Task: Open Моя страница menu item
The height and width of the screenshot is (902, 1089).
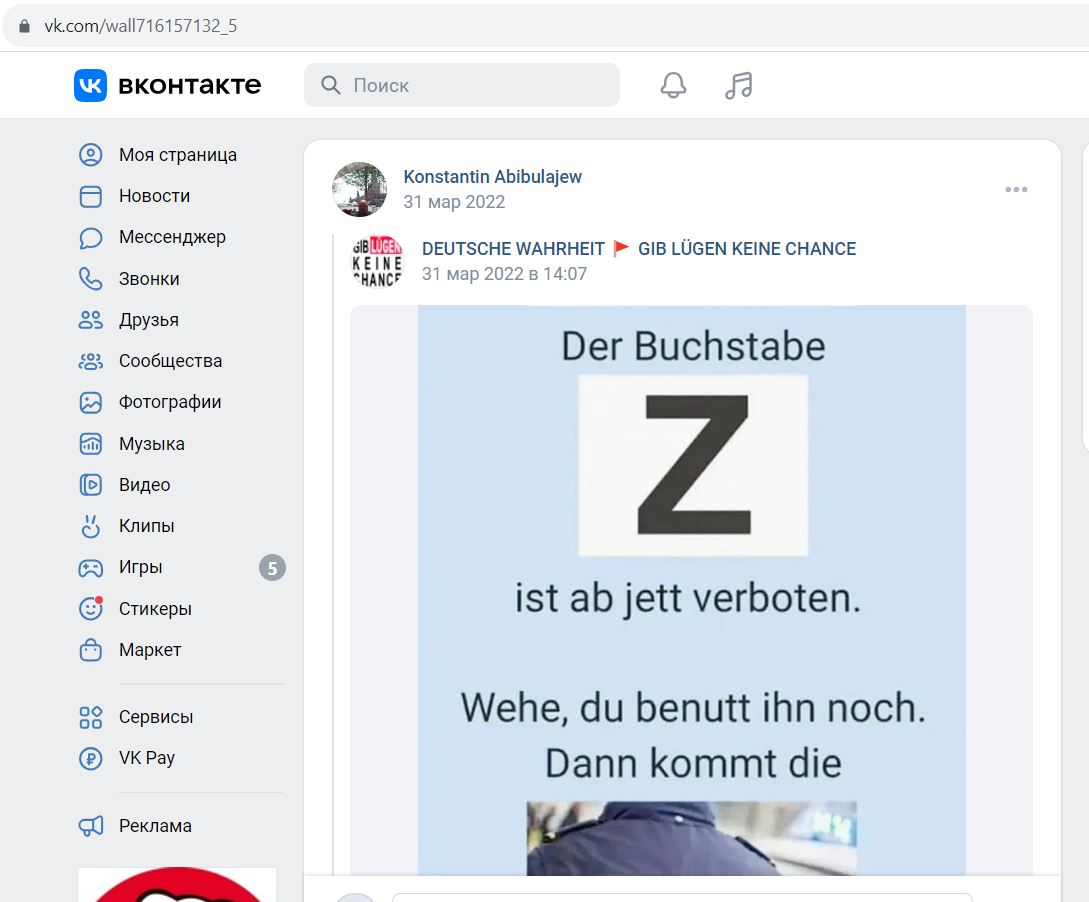Action: (x=178, y=155)
